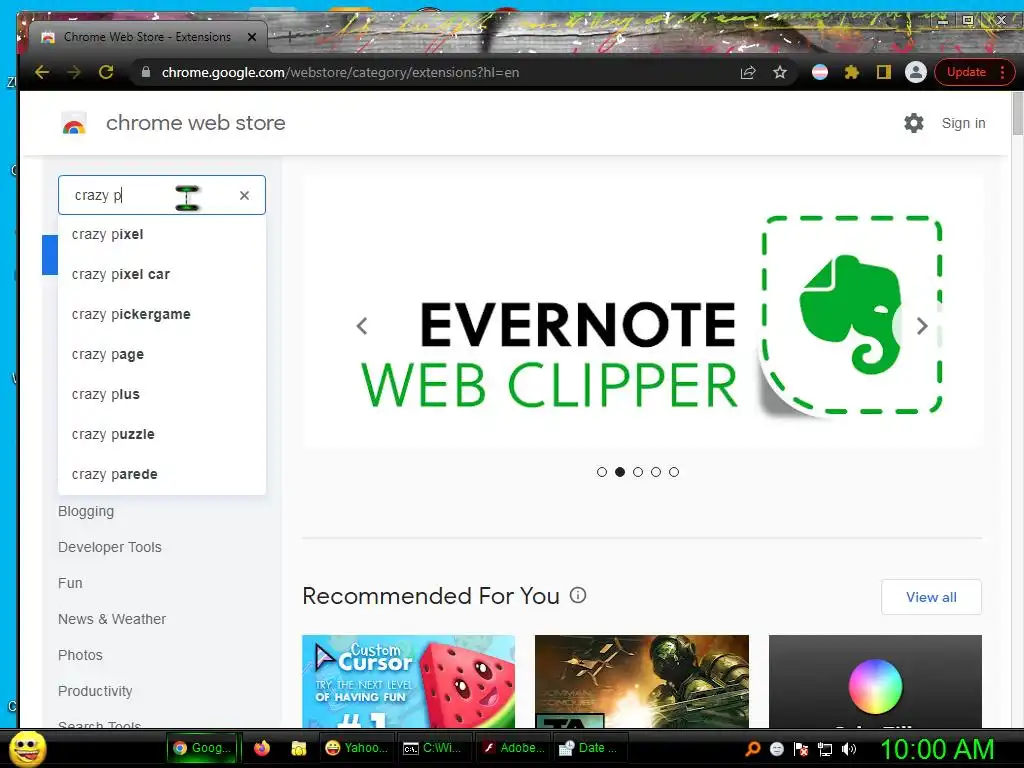Viewport: 1024px width, 768px height.
Task: Click the volume speaker tray icon
Action: 849,749
